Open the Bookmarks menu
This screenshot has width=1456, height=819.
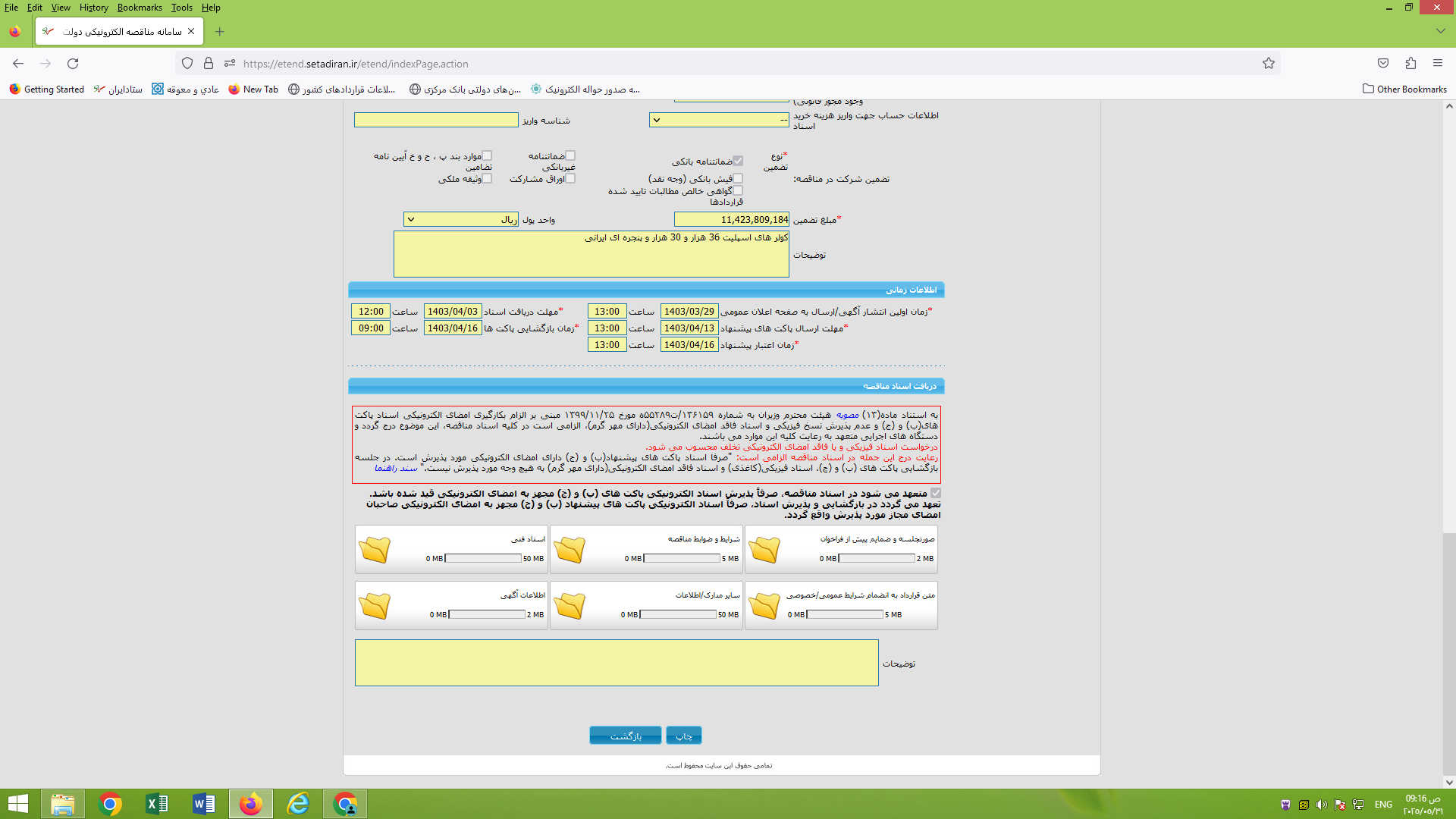[x=140, y=8]
